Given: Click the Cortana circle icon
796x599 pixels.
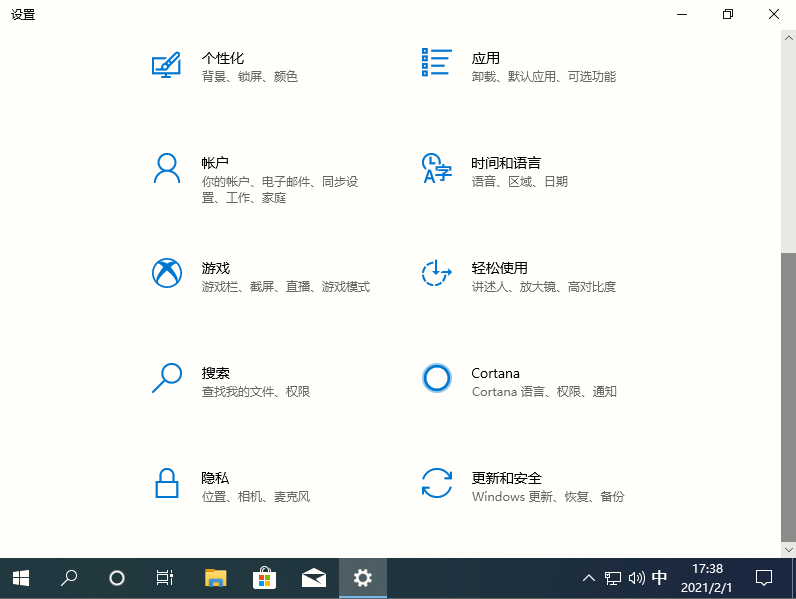Looking at the screenshot, I should (437, 378).
